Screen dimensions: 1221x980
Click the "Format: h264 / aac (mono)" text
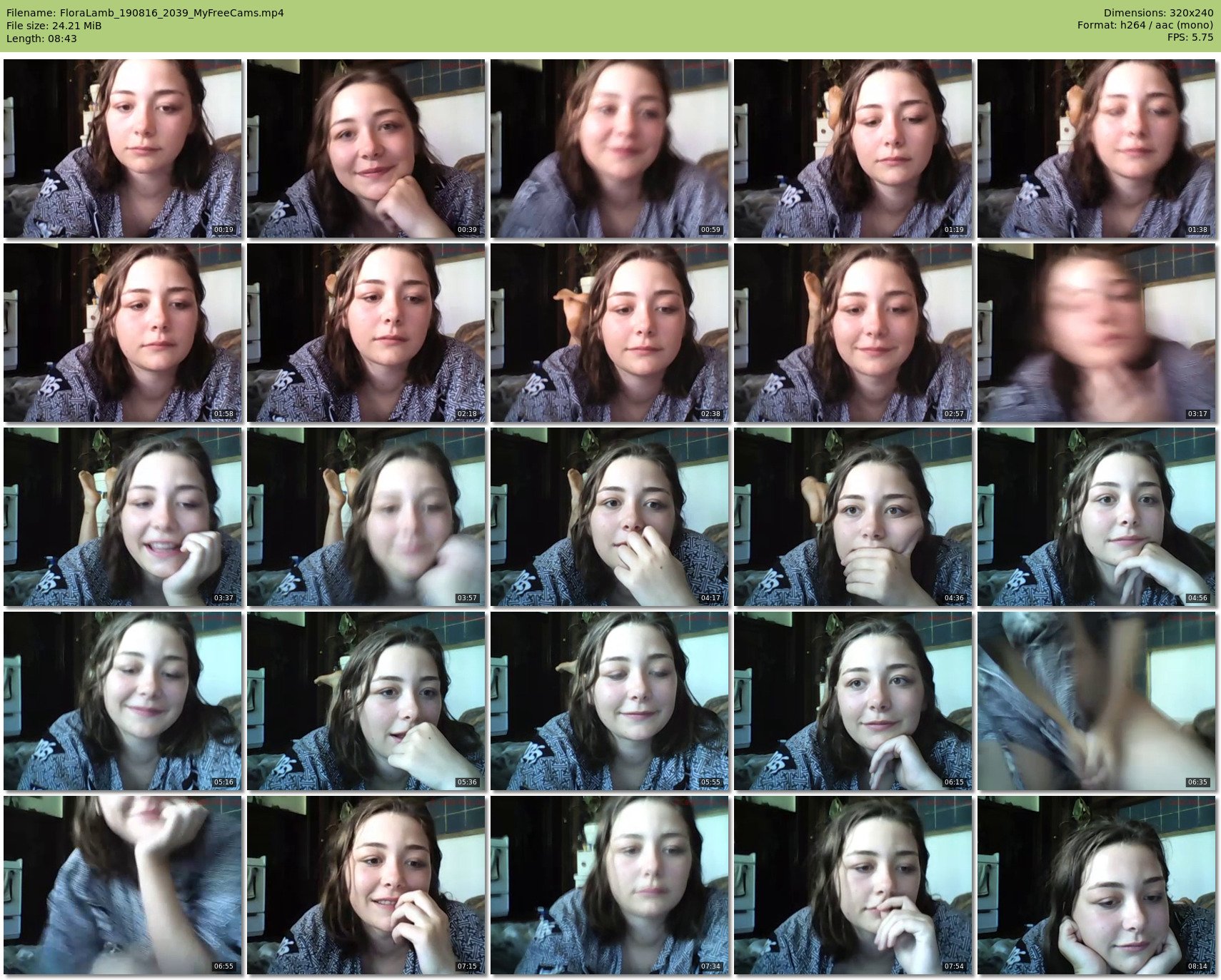tap(1145, 26)
